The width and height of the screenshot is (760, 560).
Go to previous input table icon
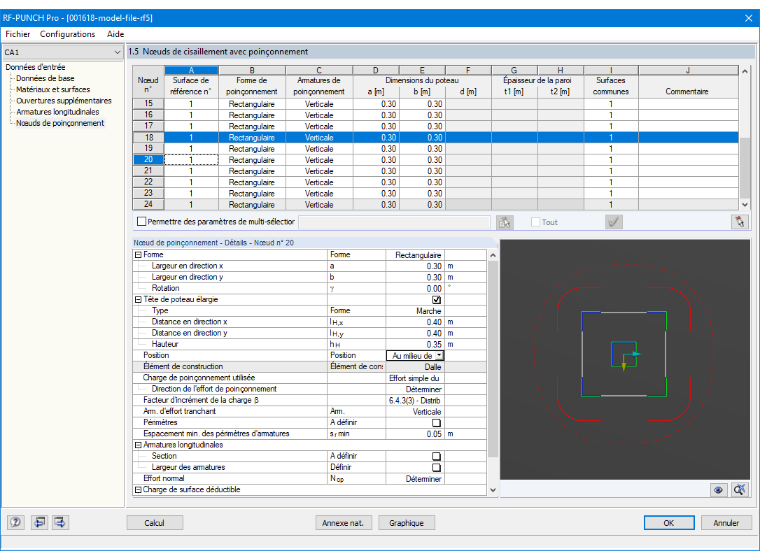coord(39,522)
